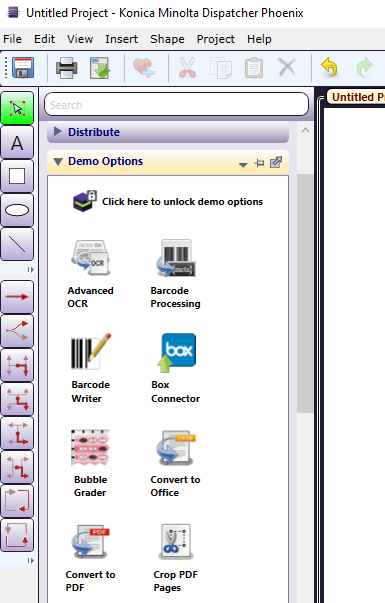Open the Edit menu
385x603 pixels.
44,39
